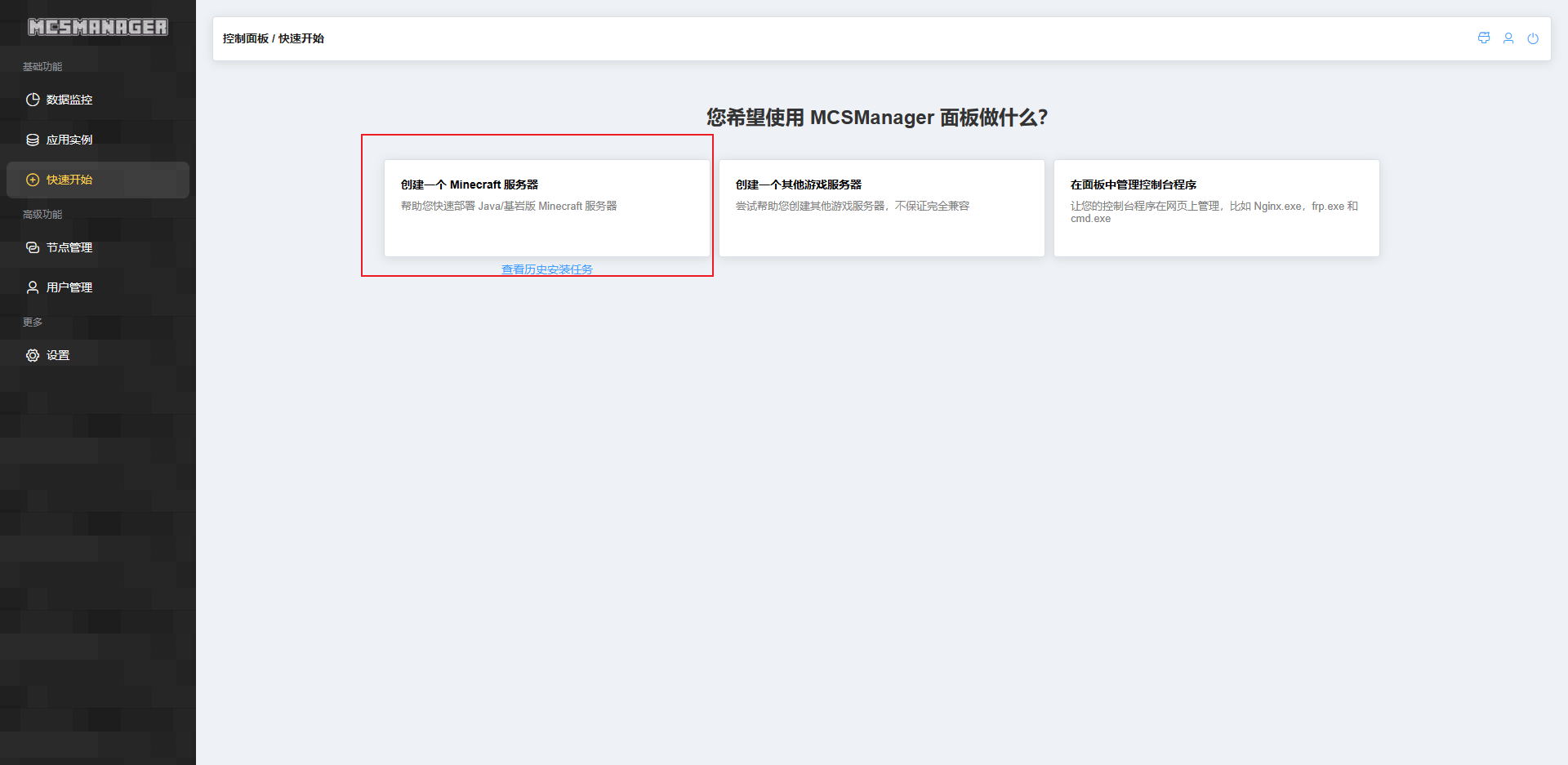The width and height of the screenshot is (1568, 765).
Task: Click the database icon for 应用实例
Action: (x=33, y=140)
